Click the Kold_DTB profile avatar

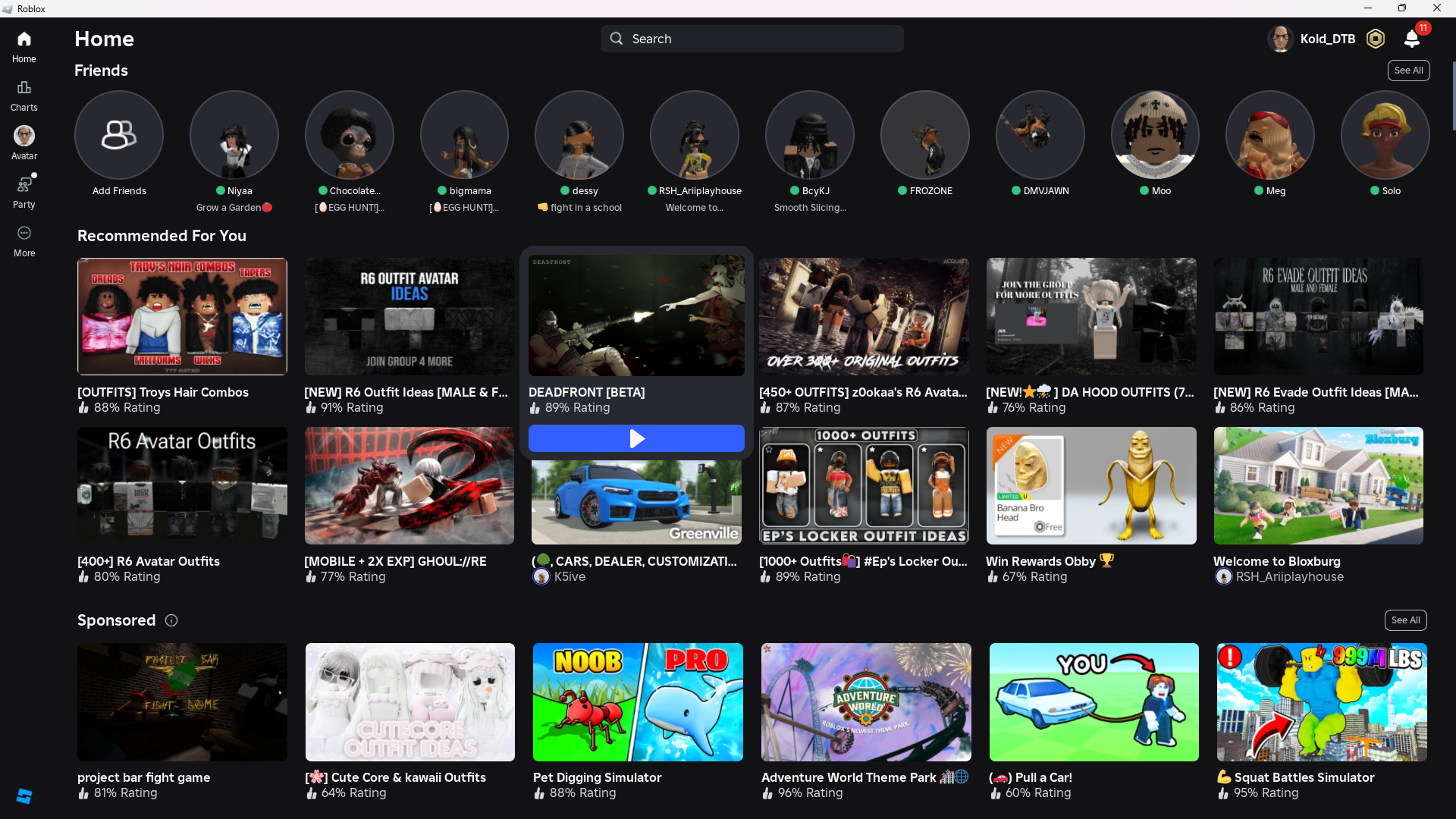(x=1281, y=39)
